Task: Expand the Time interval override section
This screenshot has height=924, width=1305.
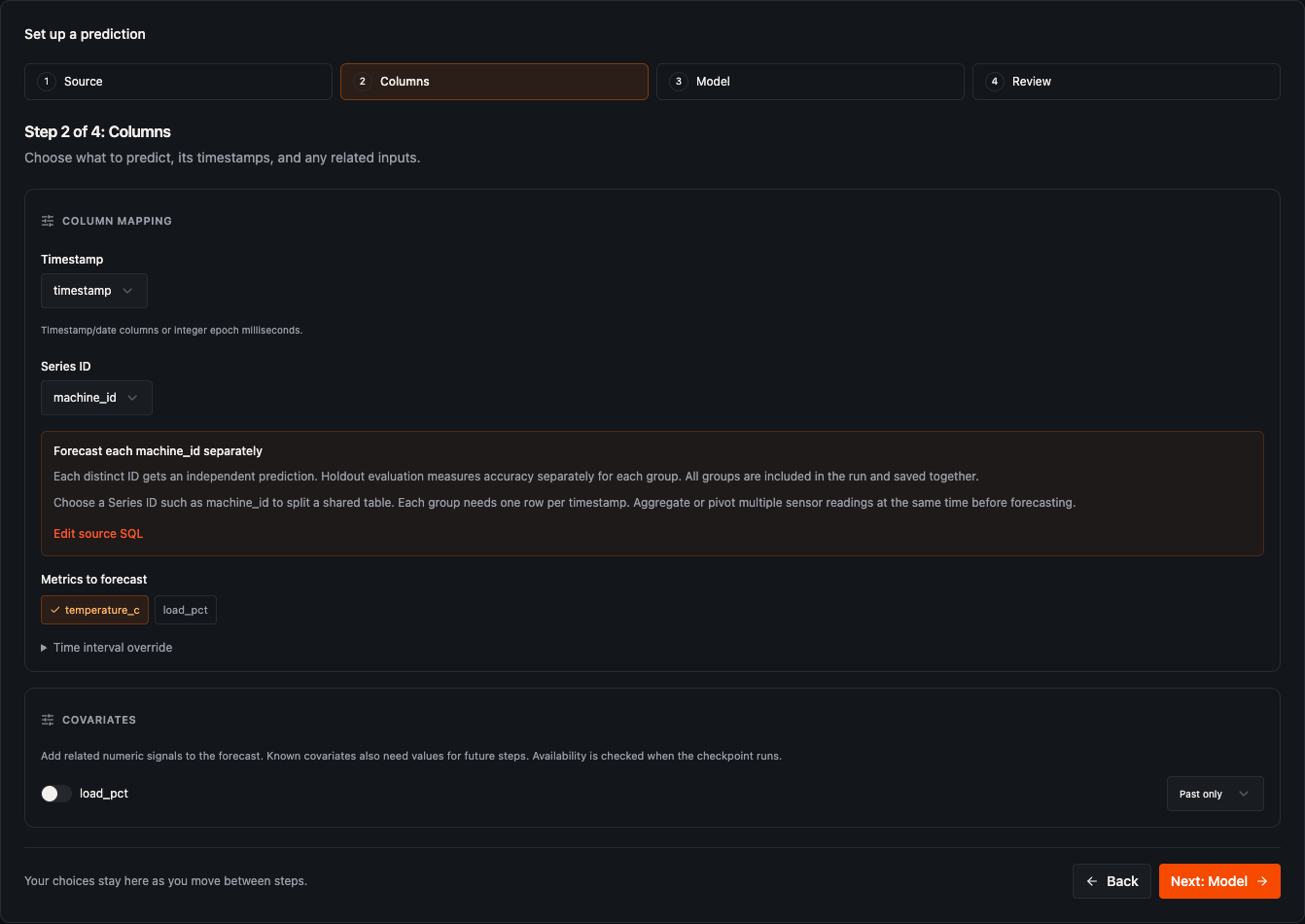Action: coord(107,648)
